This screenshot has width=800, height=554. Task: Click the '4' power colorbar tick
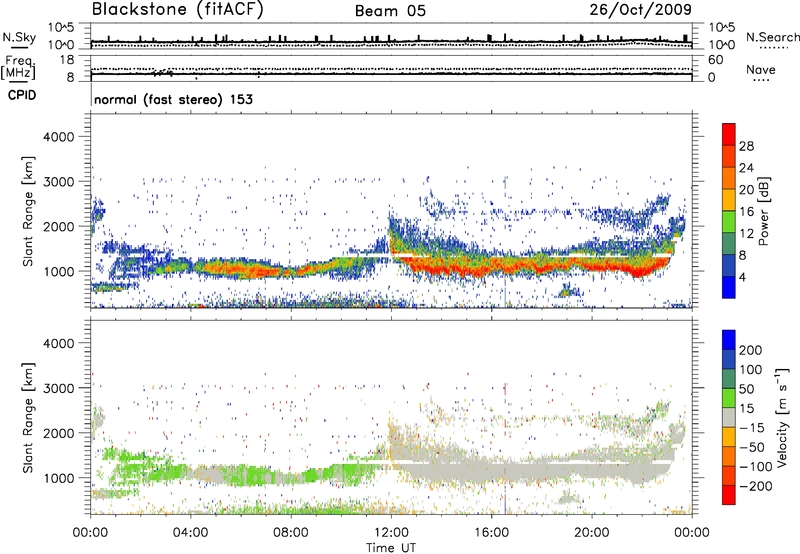742,277
